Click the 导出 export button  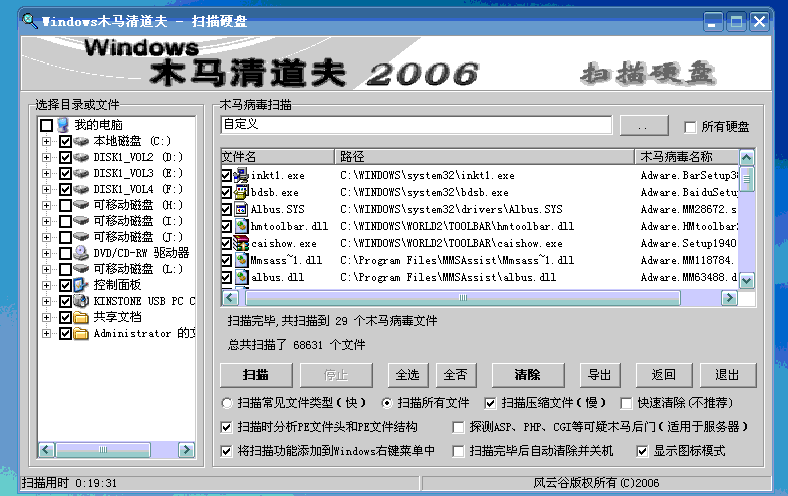(x=600, y=375)
